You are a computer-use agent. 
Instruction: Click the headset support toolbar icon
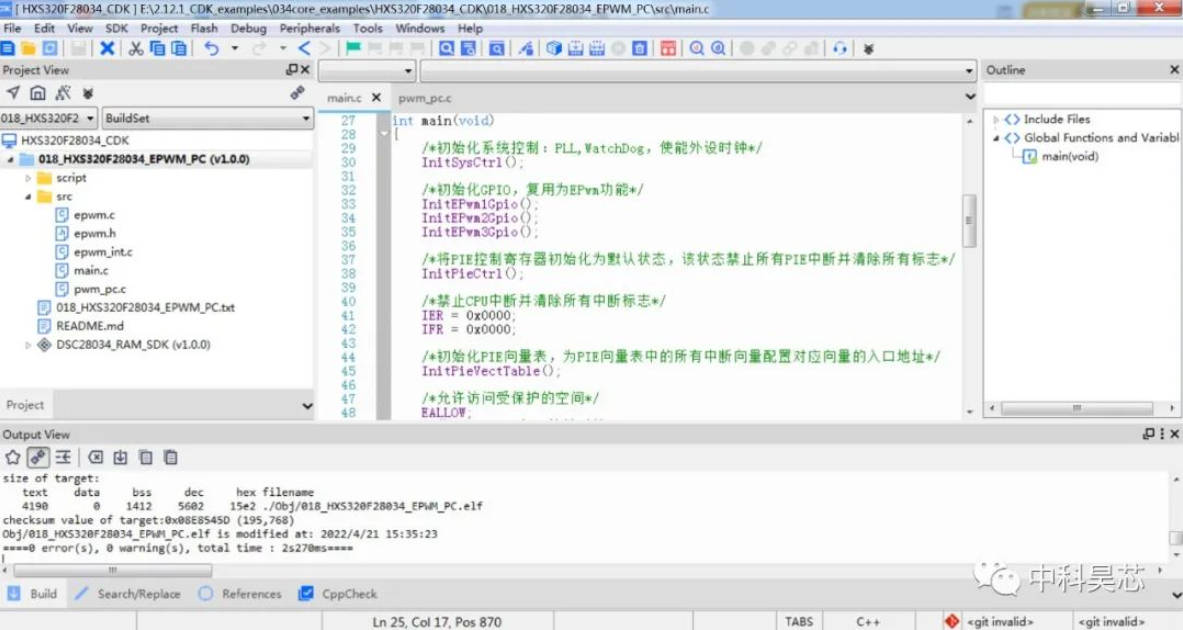(x=840, y=48)
